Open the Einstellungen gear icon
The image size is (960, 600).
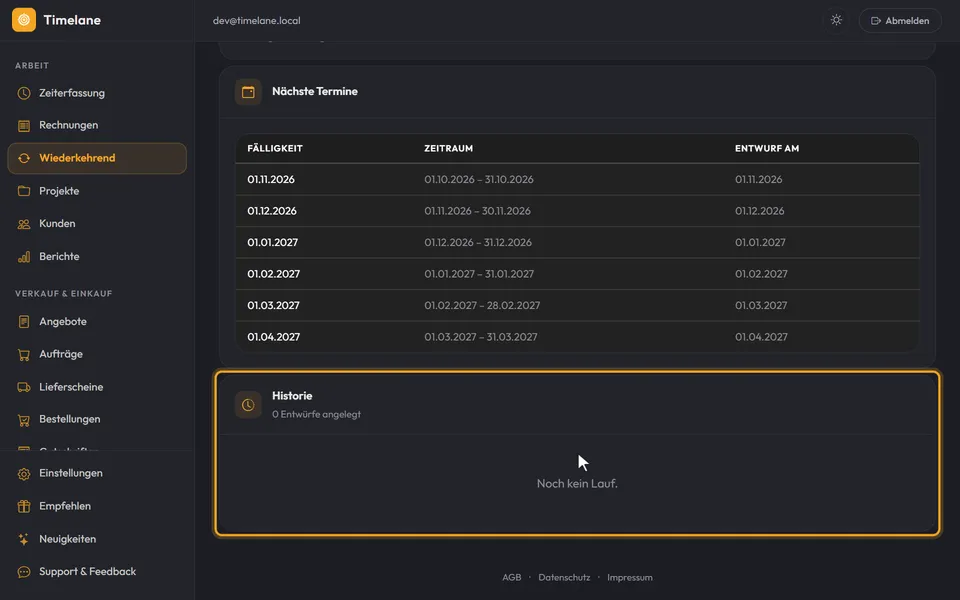(24, 473)
